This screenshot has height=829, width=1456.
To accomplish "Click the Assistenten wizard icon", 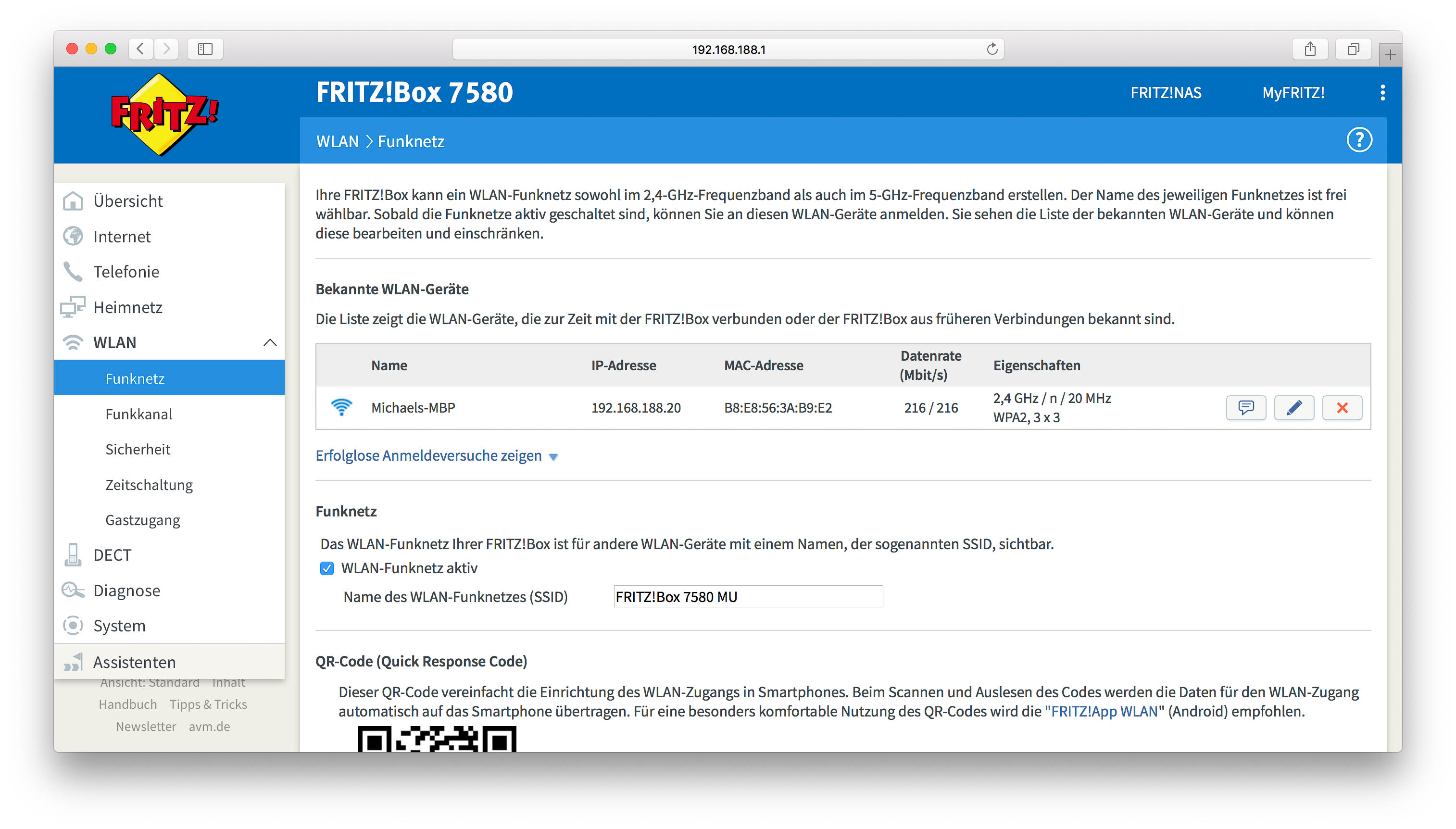I will click(x=73, y=662).
